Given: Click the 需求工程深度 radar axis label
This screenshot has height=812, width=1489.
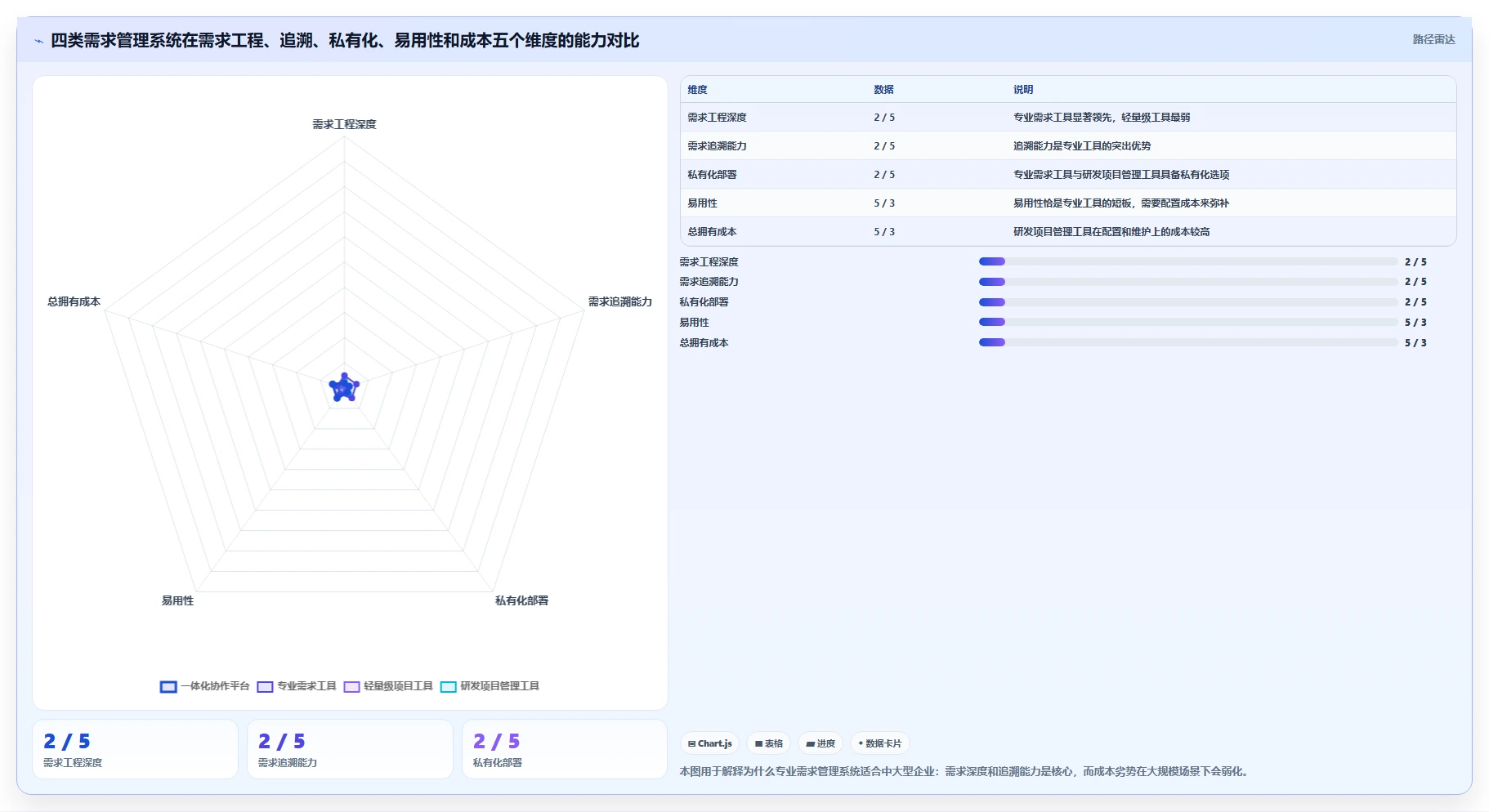Looking at the screenshot, I should pos(344,124).
